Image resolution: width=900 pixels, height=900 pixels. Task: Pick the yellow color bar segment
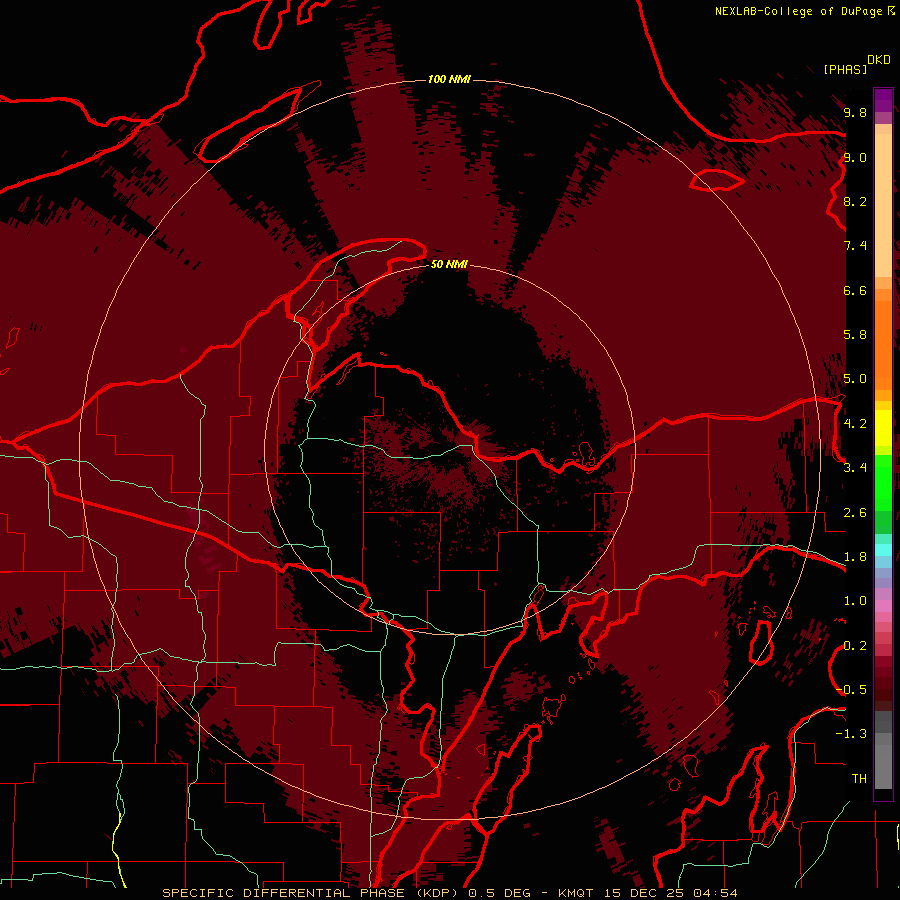(883, 428)
